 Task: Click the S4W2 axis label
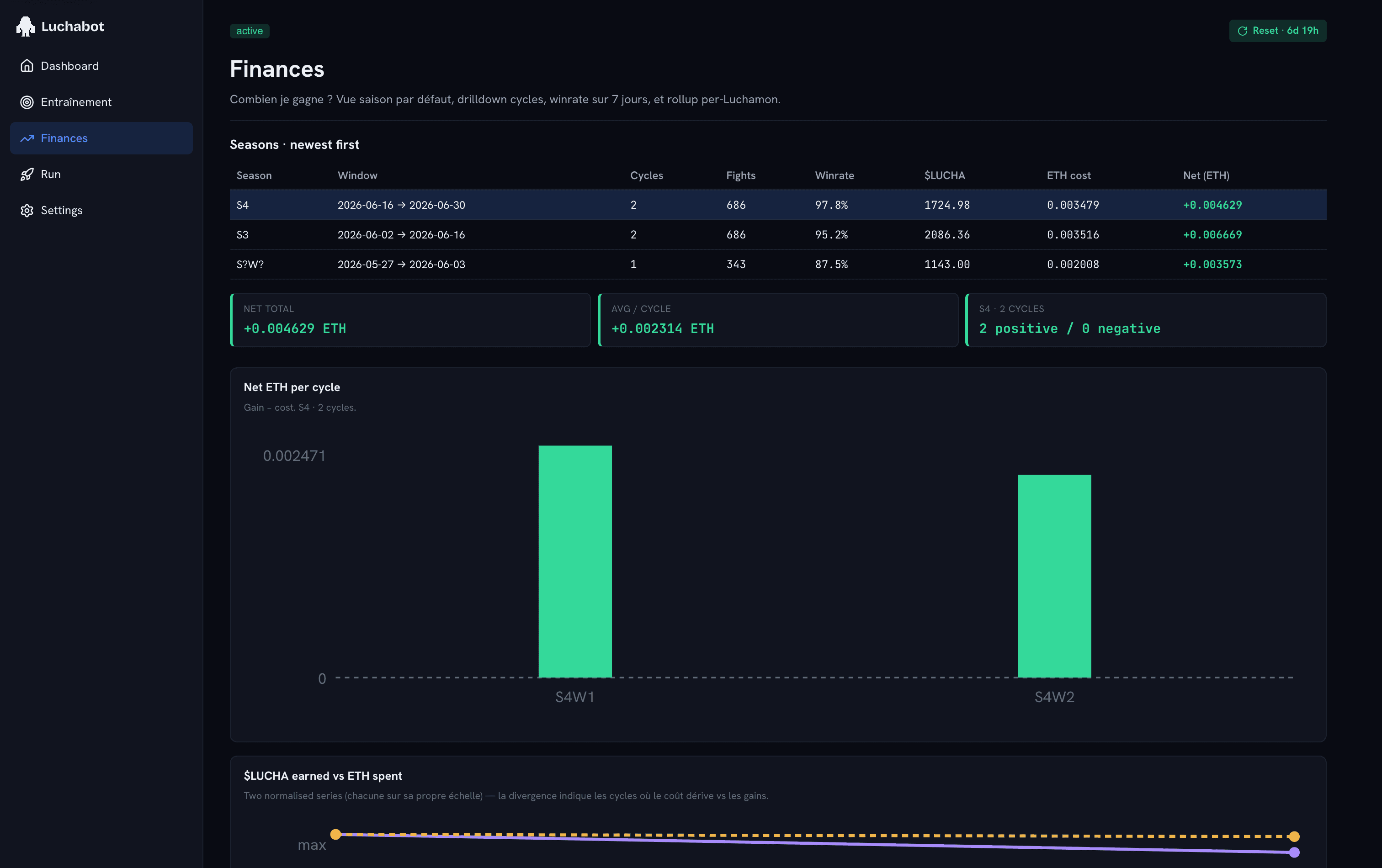pos(1055,697)
